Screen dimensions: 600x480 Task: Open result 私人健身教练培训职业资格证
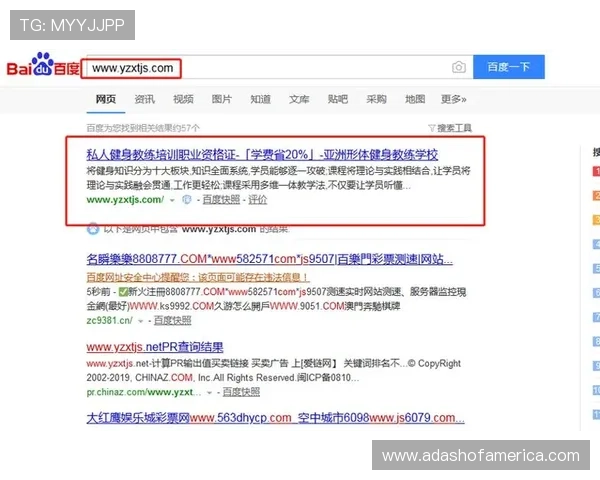coord(262,155)
